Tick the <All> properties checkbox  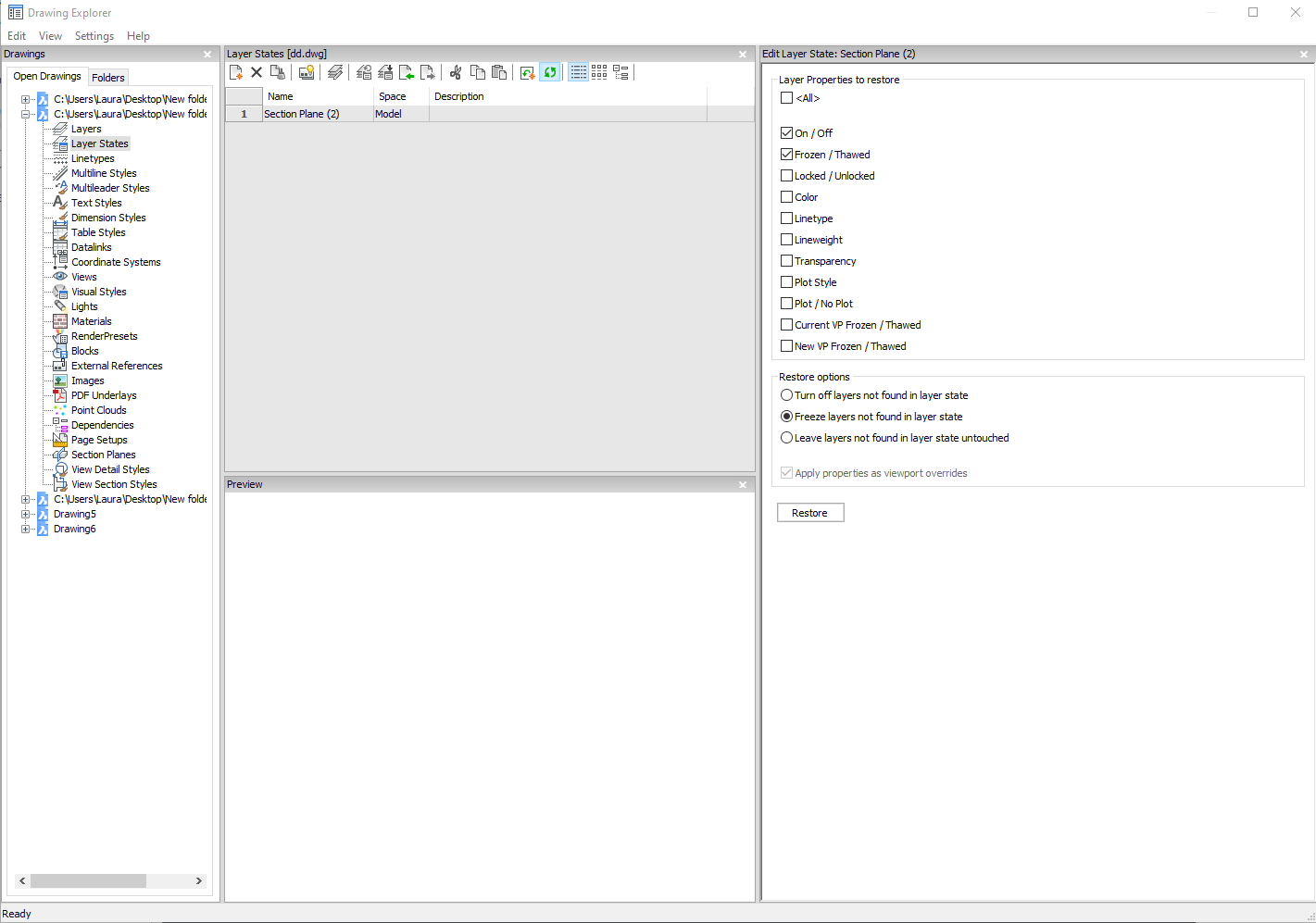pos(786,98)
